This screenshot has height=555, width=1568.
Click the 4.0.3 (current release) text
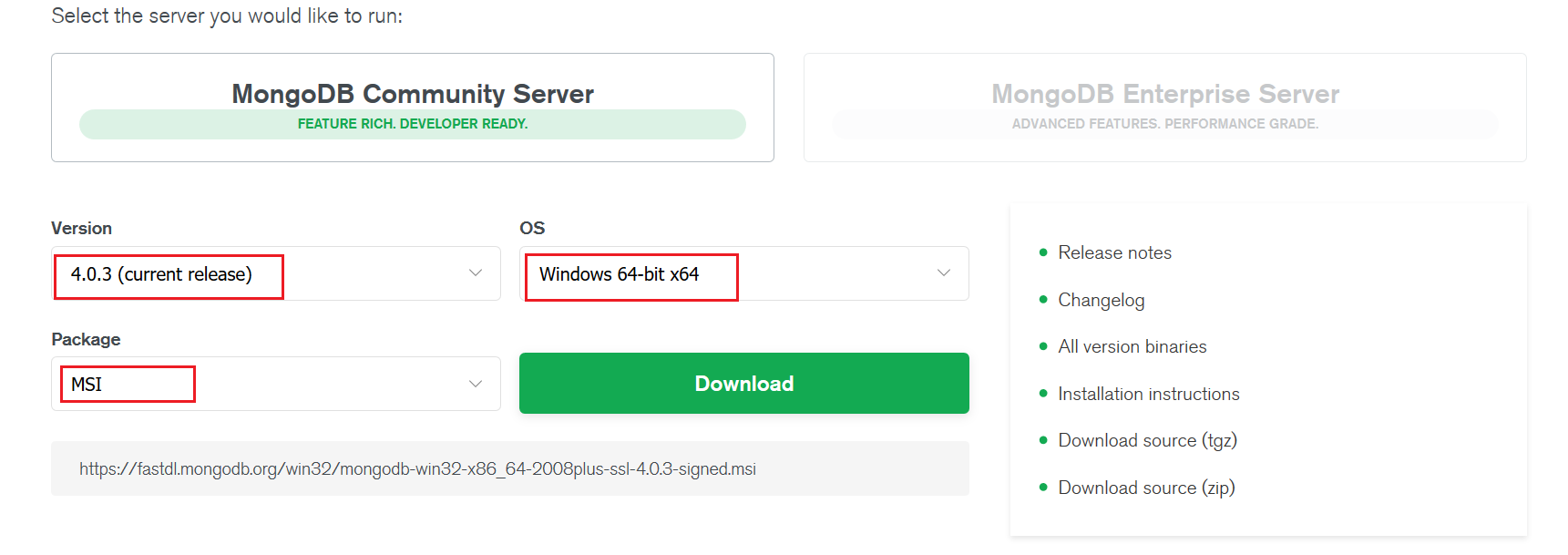[x=161, y=274]
